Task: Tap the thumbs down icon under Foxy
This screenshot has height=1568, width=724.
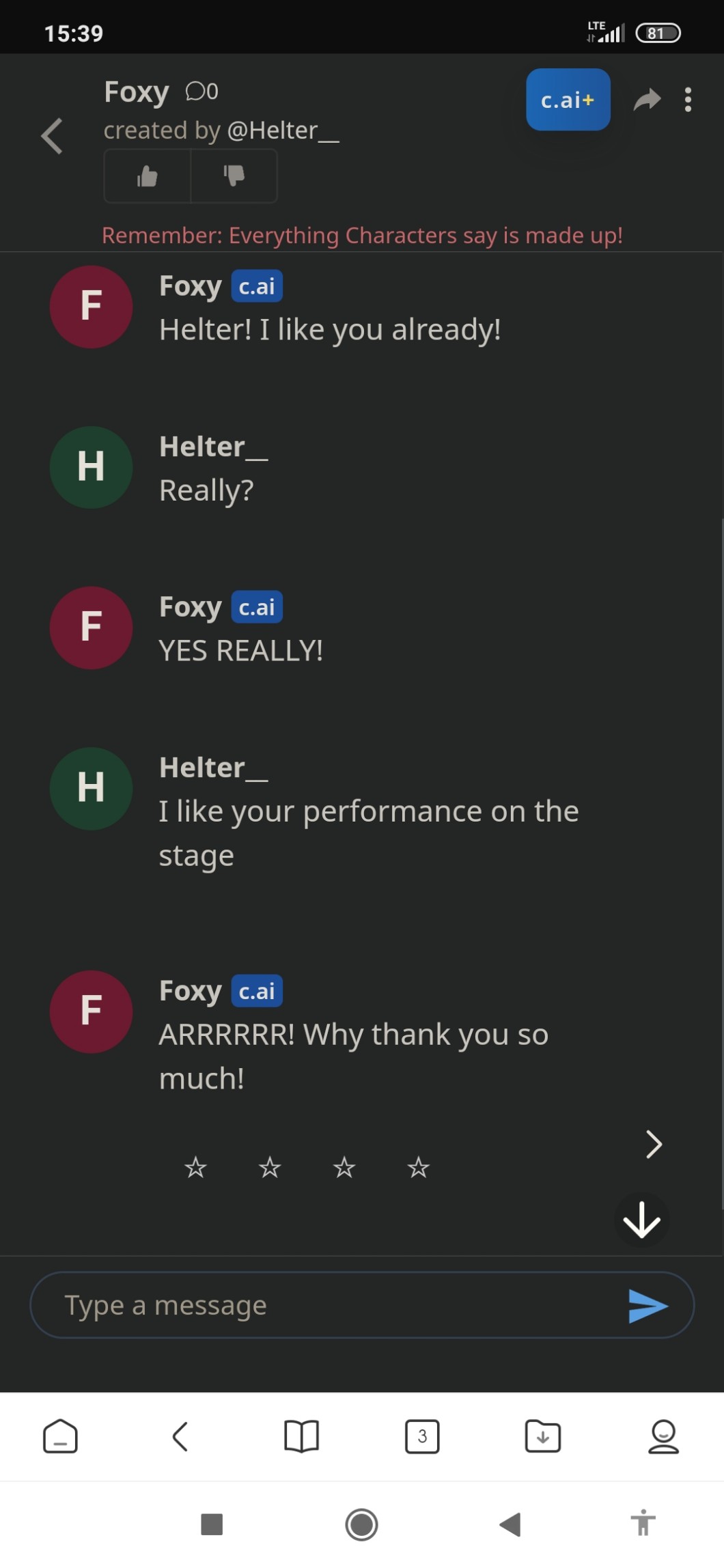Action: click(x=234, y=176)
